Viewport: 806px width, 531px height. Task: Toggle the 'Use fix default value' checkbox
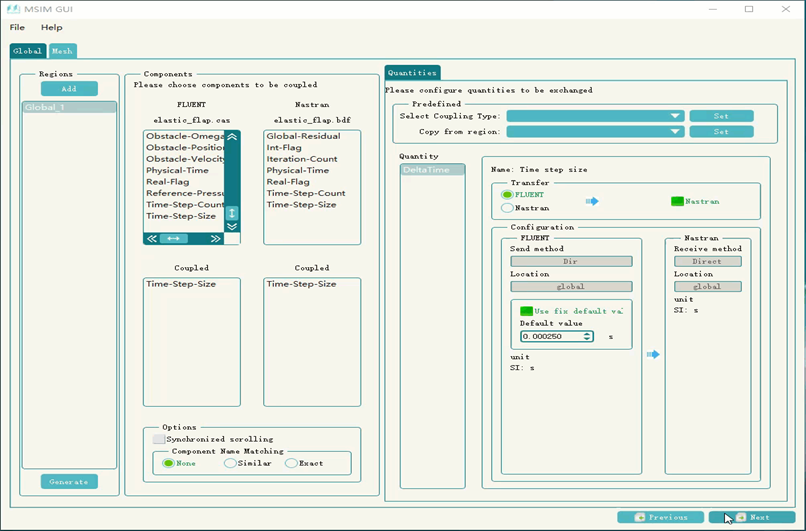(526, 311)
